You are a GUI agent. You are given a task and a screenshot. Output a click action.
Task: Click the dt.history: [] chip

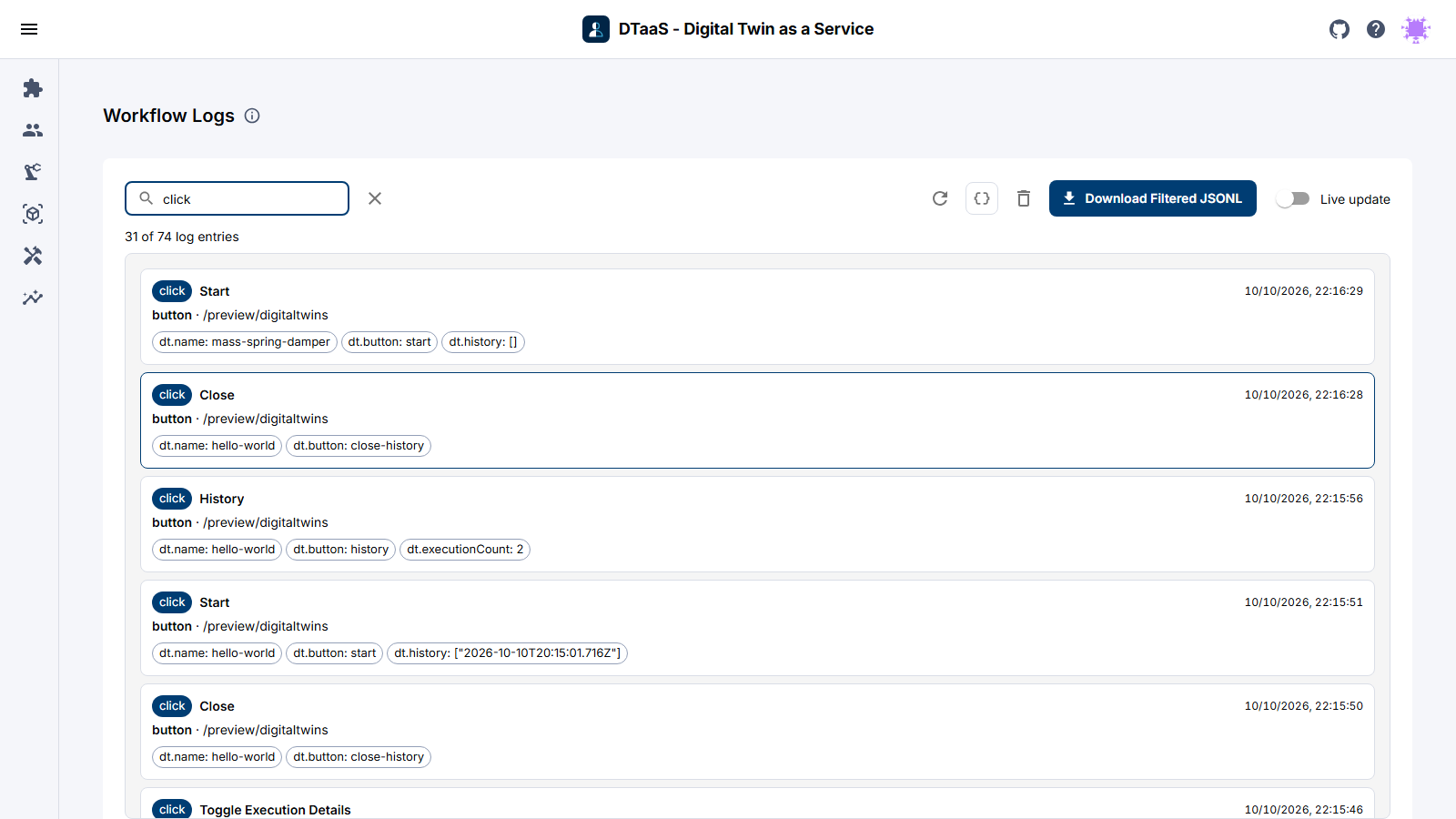click(483, 342)
